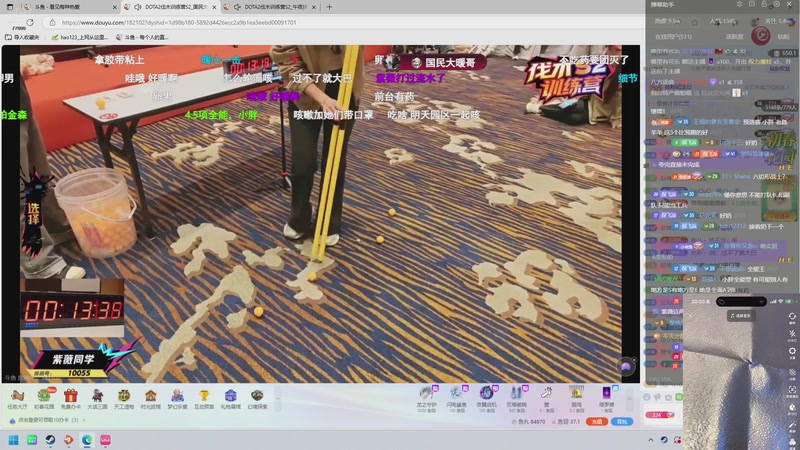Switch to the 斗鱼 first browser tab
The image size is (800, 450).
click(x=69, y=7)
